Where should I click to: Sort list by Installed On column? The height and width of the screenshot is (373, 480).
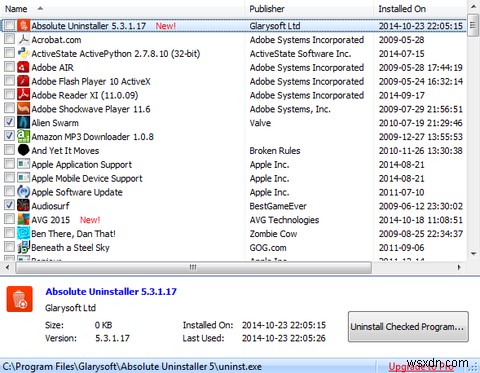point(420,9)
